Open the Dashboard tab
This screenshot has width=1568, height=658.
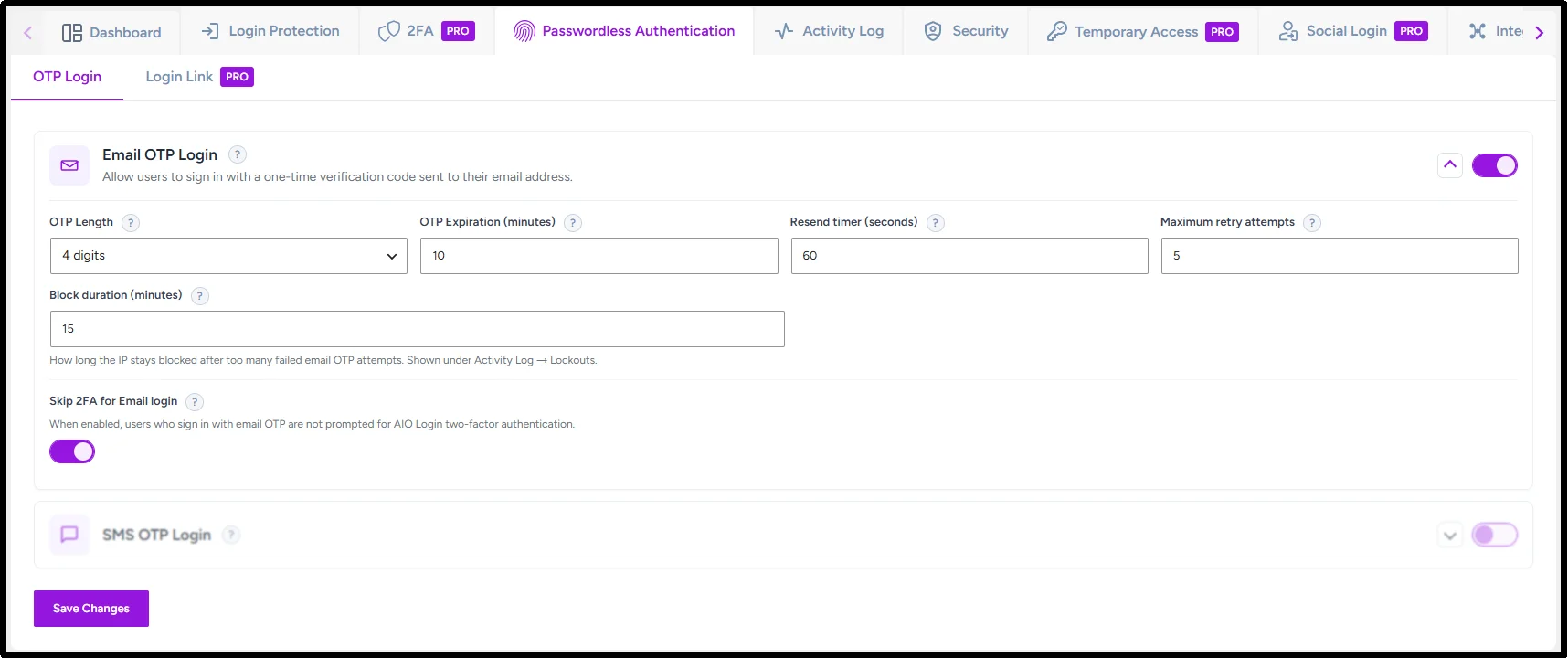point(111,32)
